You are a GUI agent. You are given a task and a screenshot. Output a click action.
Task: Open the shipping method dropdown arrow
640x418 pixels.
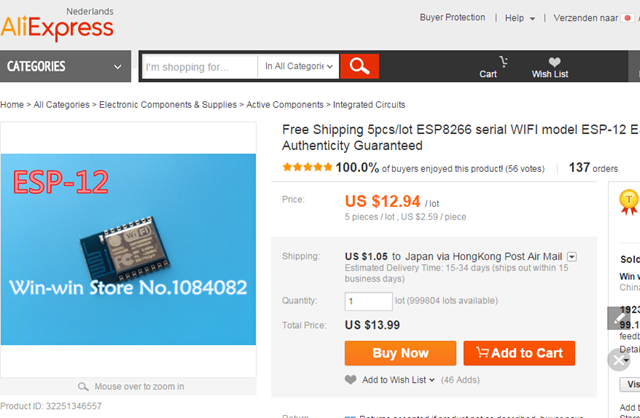pyautogui.click(x=572, y=257)
